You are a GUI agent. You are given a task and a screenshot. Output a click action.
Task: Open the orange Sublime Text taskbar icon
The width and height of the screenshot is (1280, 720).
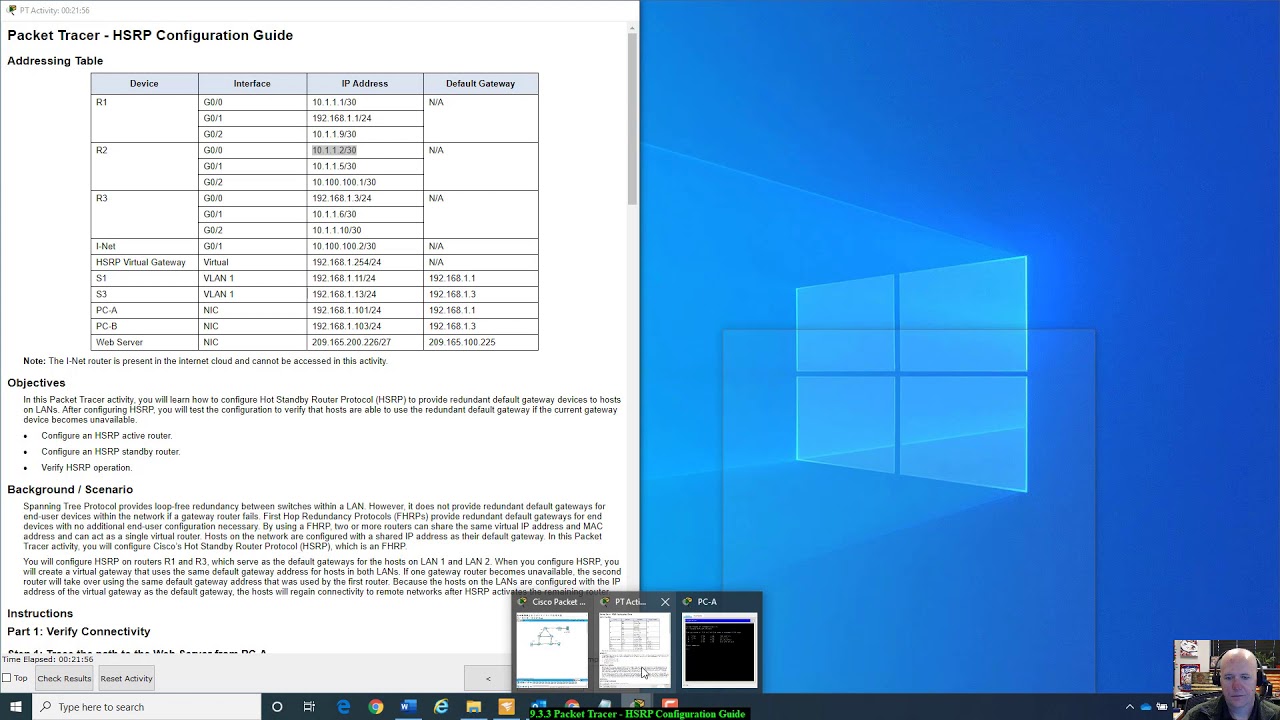point(506,707)
